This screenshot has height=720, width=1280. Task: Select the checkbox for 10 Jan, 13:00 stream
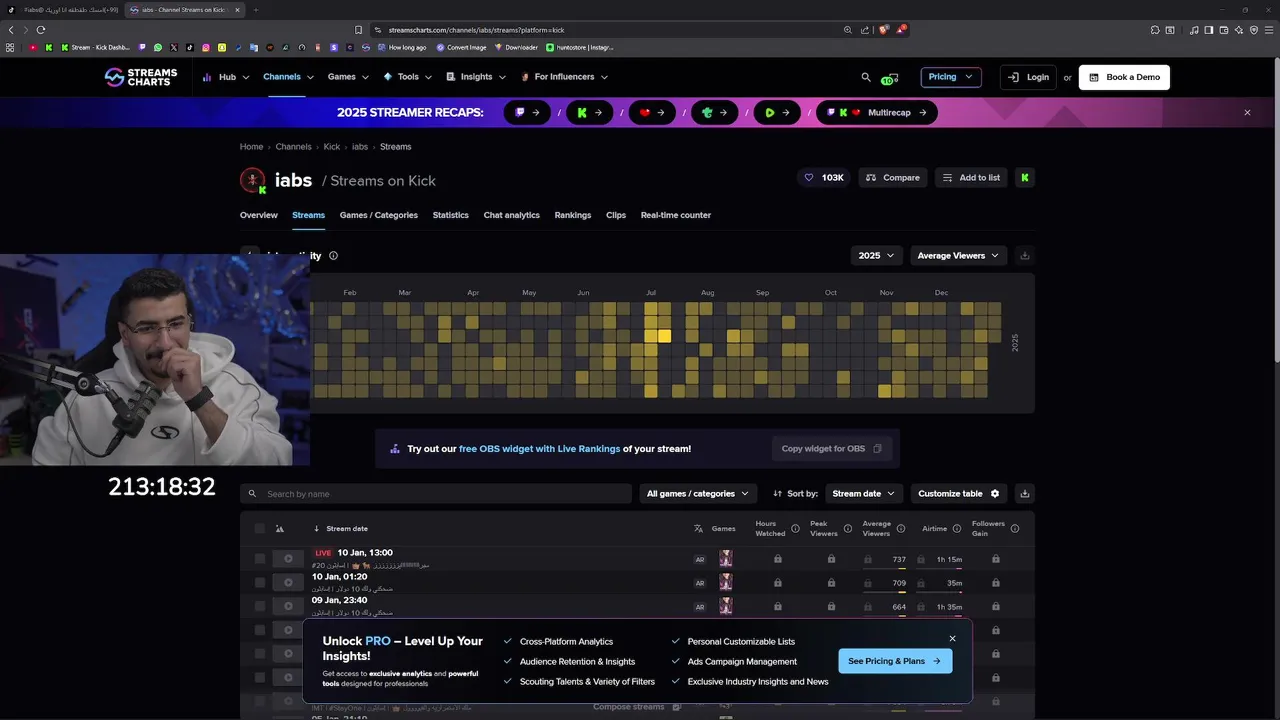coord(260,559)
